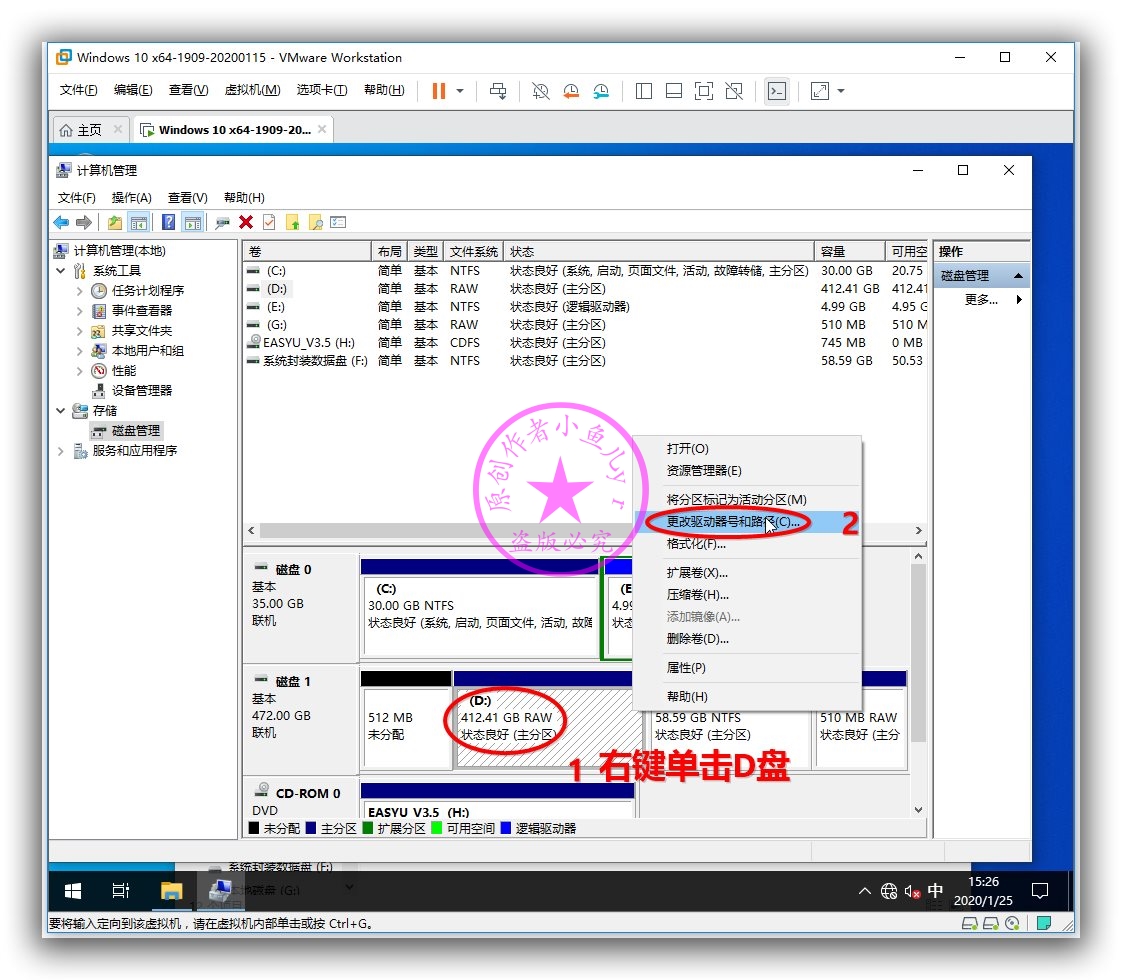This screenshot has height=980, width=1122.
Task: Expand 任务计划程序 in the tree
Action: coord(79,291)
